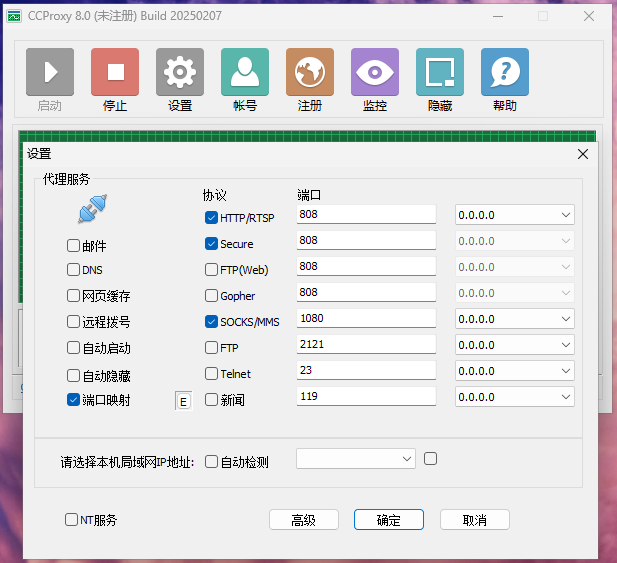Click the FTP(Web) port field
Viewport: 617px width, 563px height.
pyautogui.click(x=366, y=266)
